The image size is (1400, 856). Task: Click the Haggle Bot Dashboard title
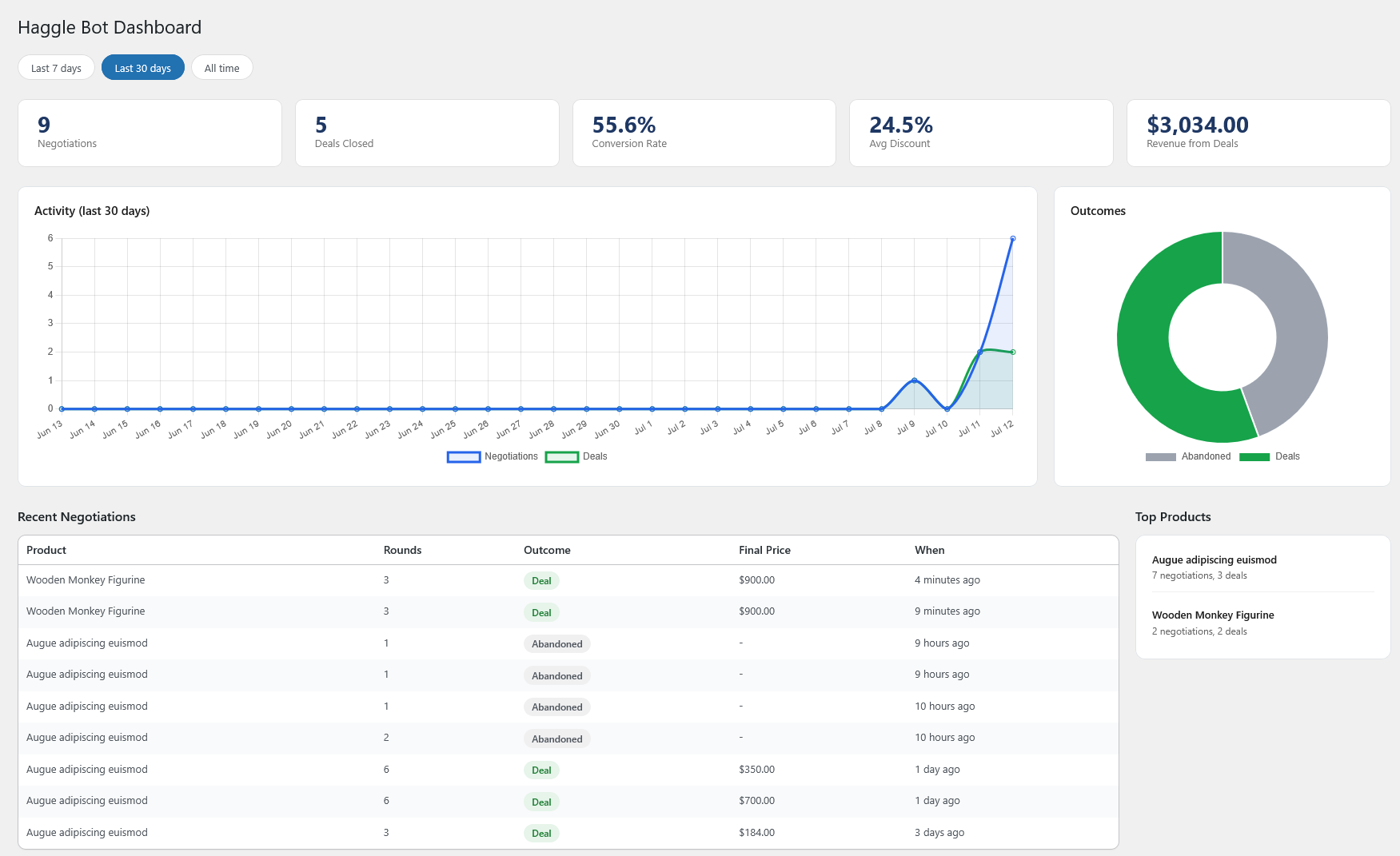click(x=110, y=27)
